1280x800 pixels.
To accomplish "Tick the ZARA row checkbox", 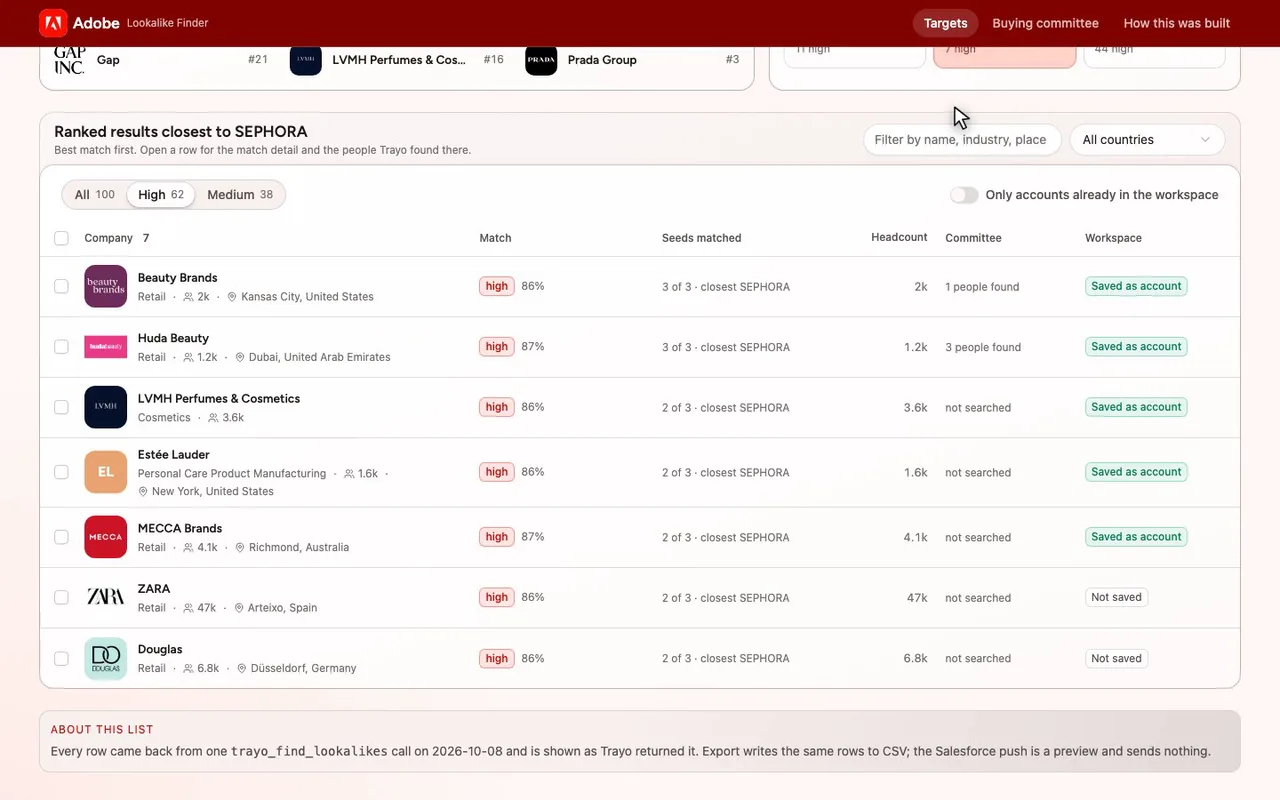I will (61, 597).
